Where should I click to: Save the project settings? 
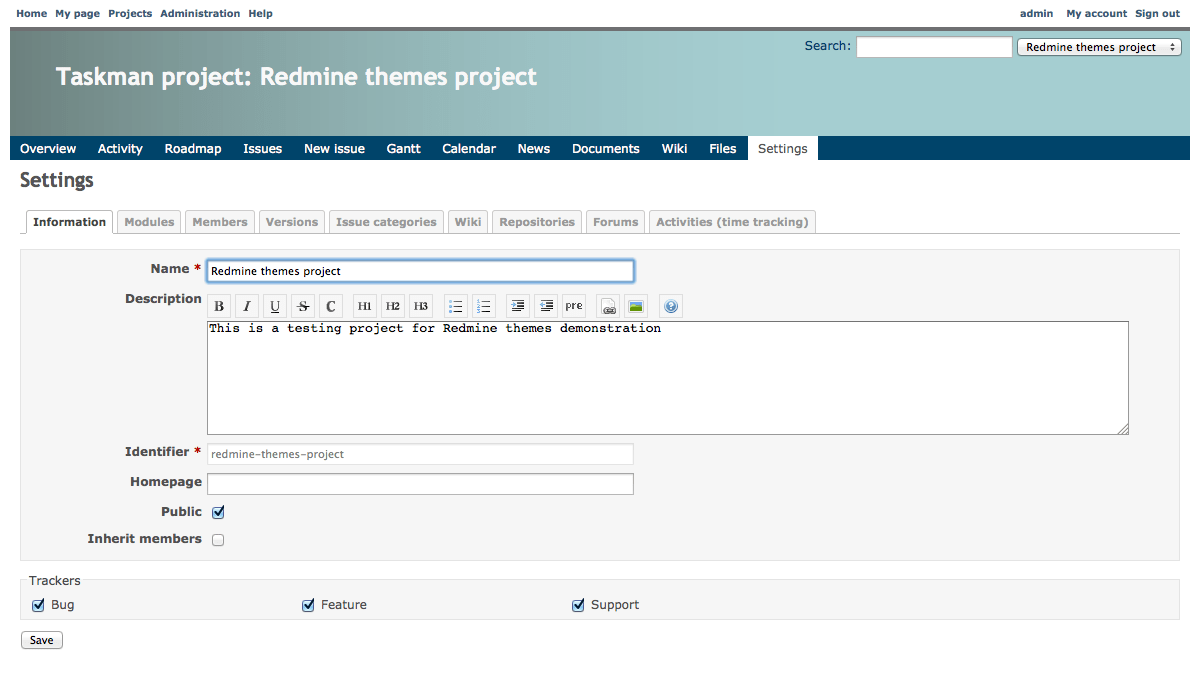[x=42, y=640]
